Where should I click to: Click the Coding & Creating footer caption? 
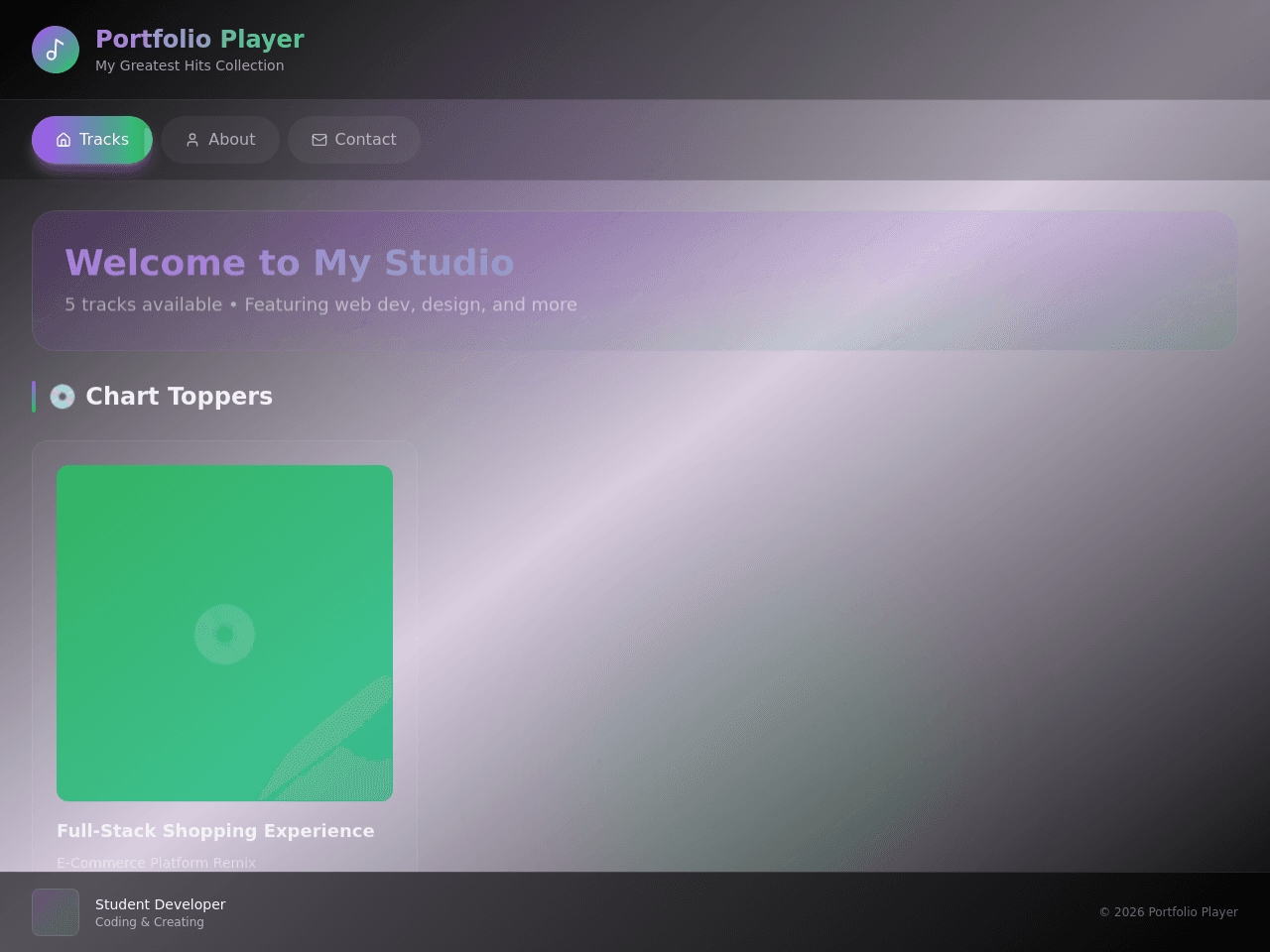(x=150, y=922)
